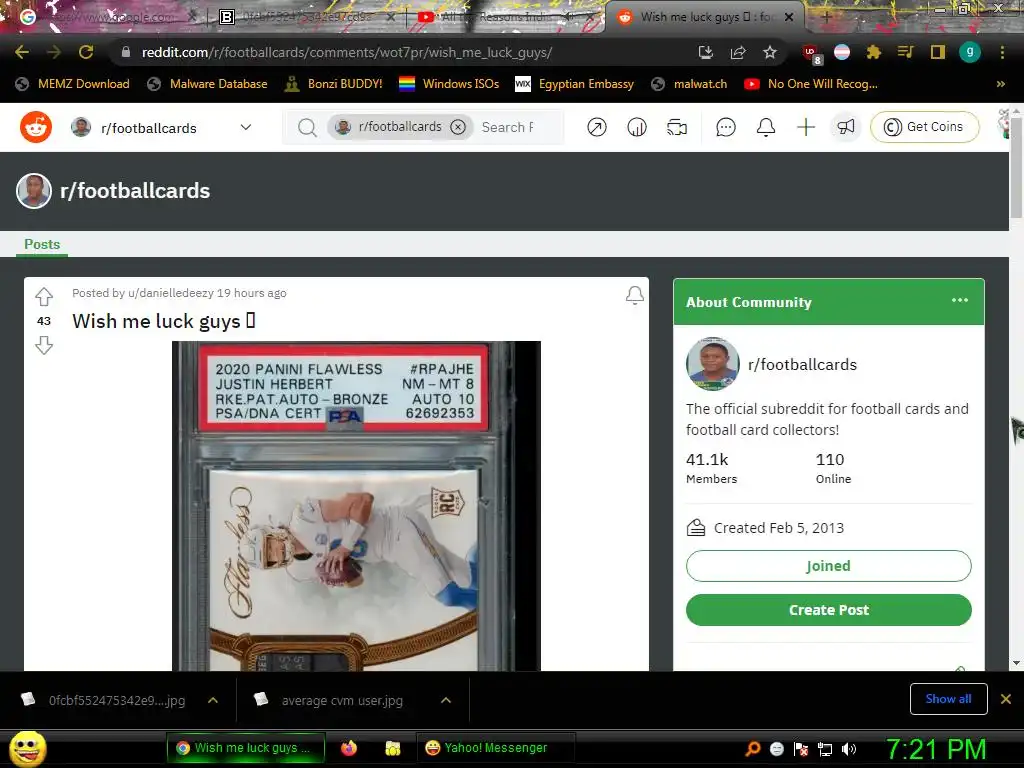1024x768 pixels.
Task: Open the Extensions puzzle icon
Action: 874,52
